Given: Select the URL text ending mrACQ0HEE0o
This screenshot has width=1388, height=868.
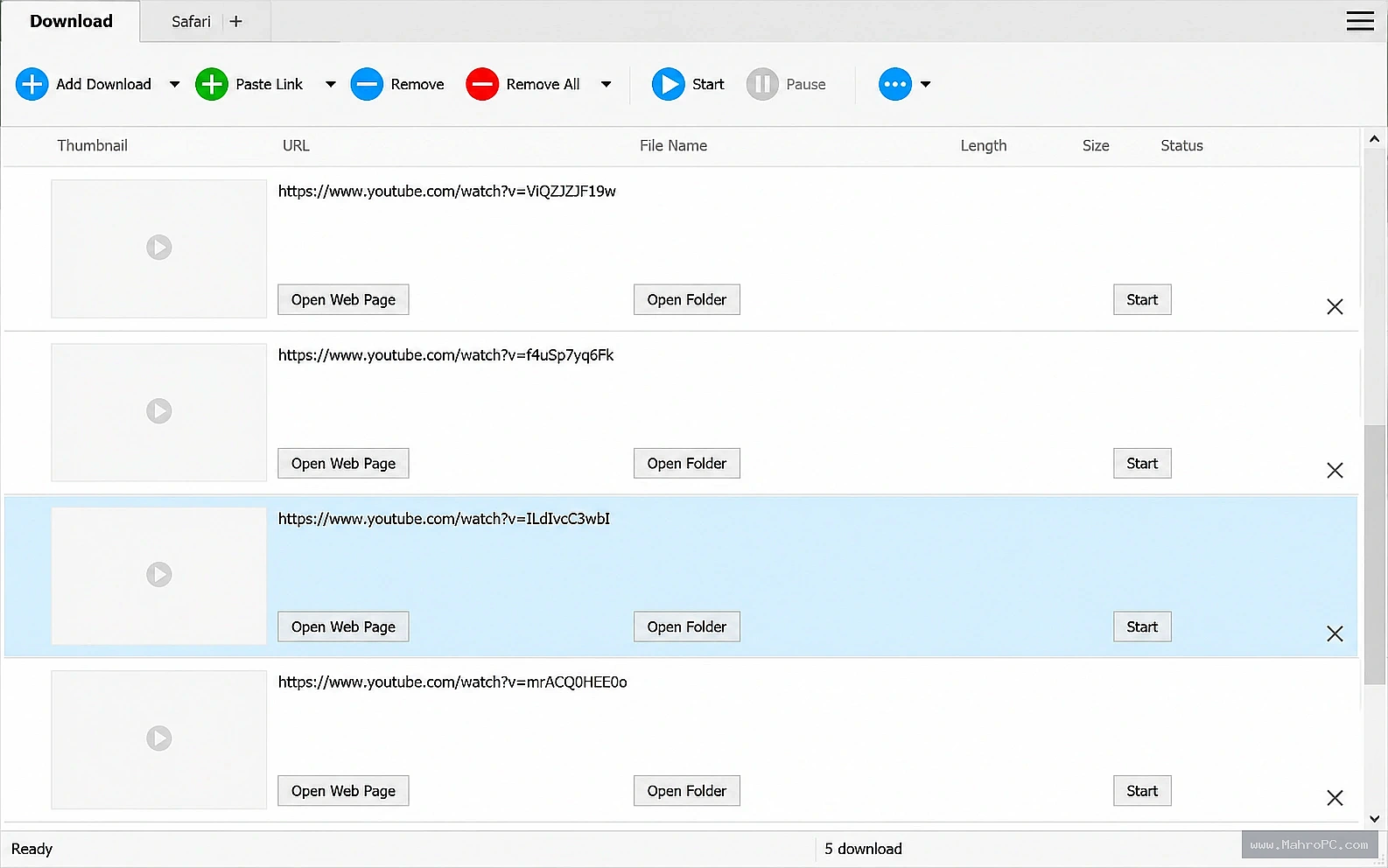Looking at the screenshot, I should (452, 682).
